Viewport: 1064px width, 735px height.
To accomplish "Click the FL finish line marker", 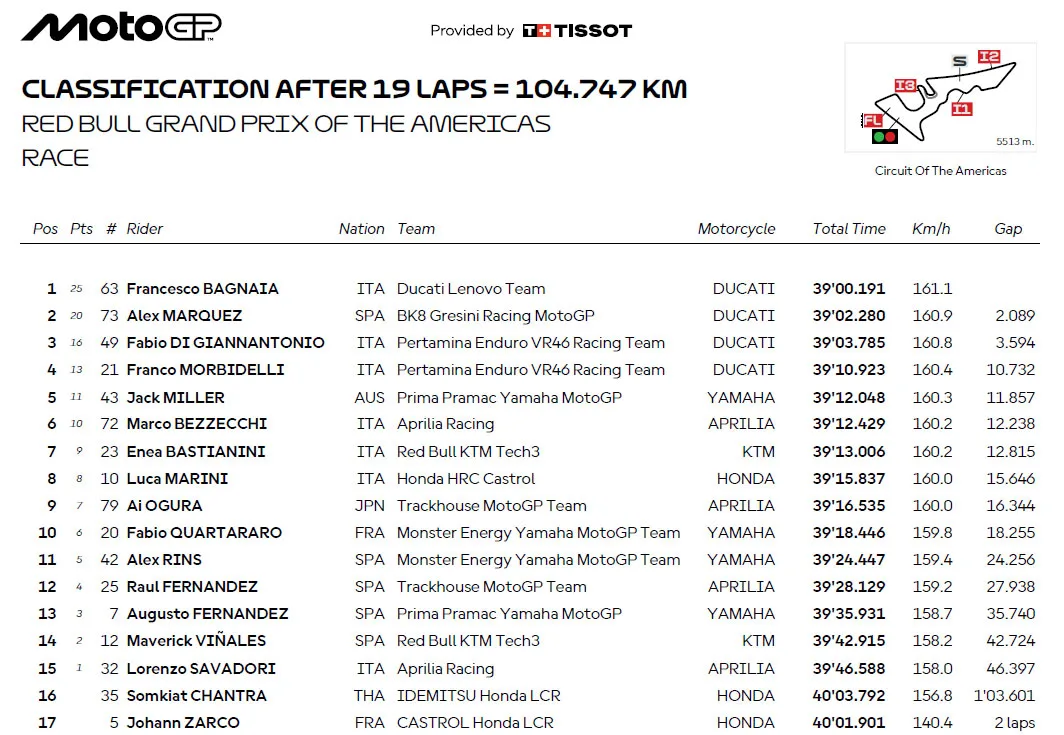I will point(872,121).
